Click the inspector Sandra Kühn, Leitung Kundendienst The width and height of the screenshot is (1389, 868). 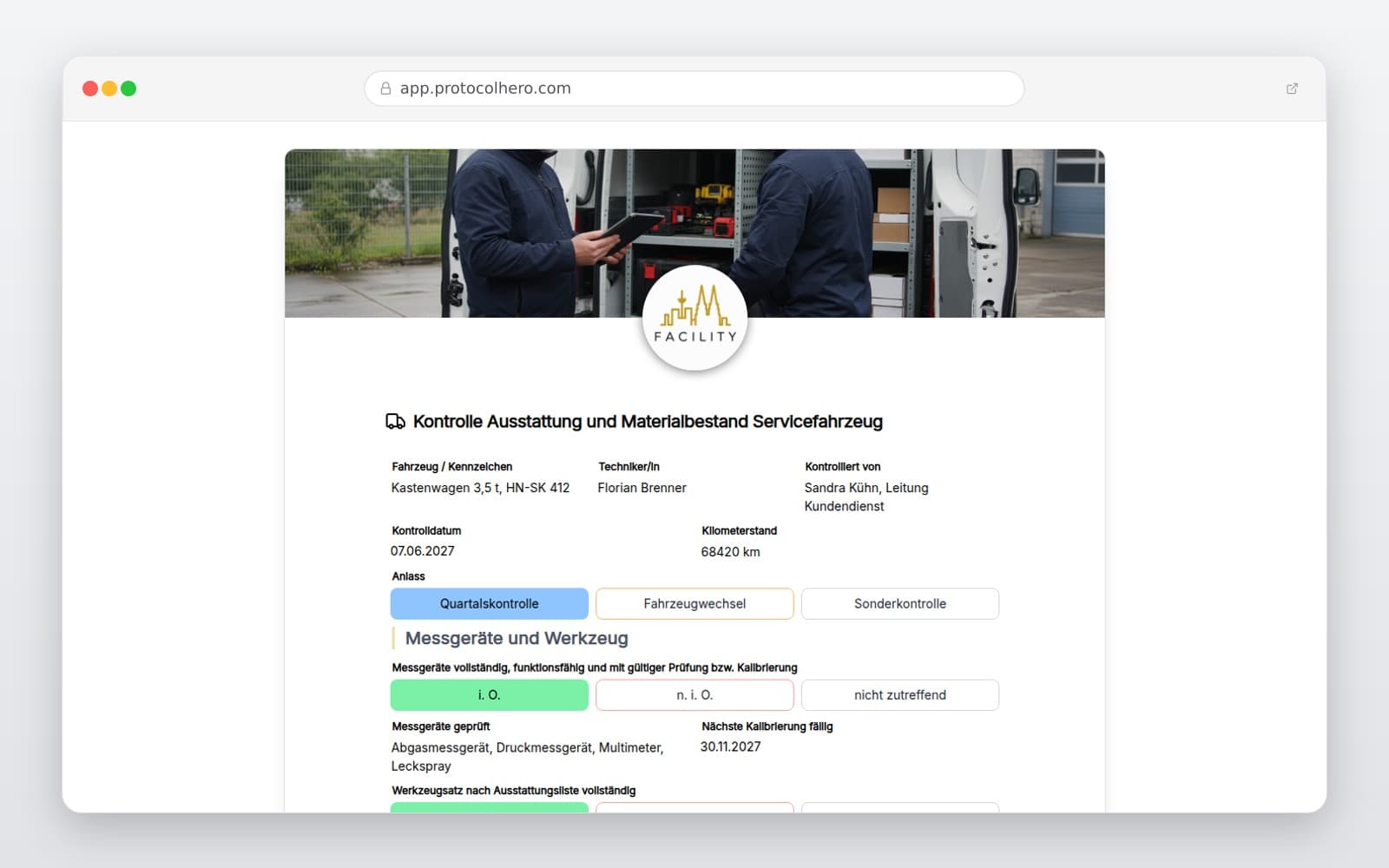866,497
